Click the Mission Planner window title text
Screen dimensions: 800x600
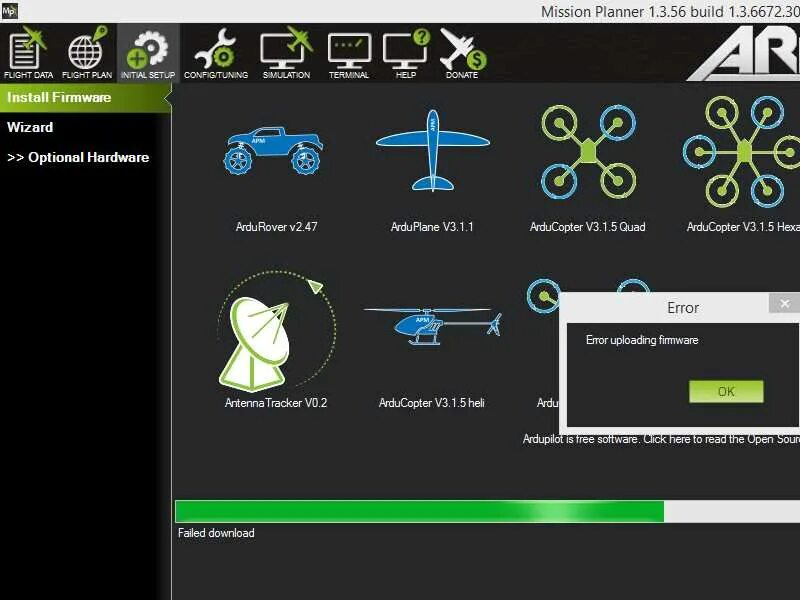670,11
